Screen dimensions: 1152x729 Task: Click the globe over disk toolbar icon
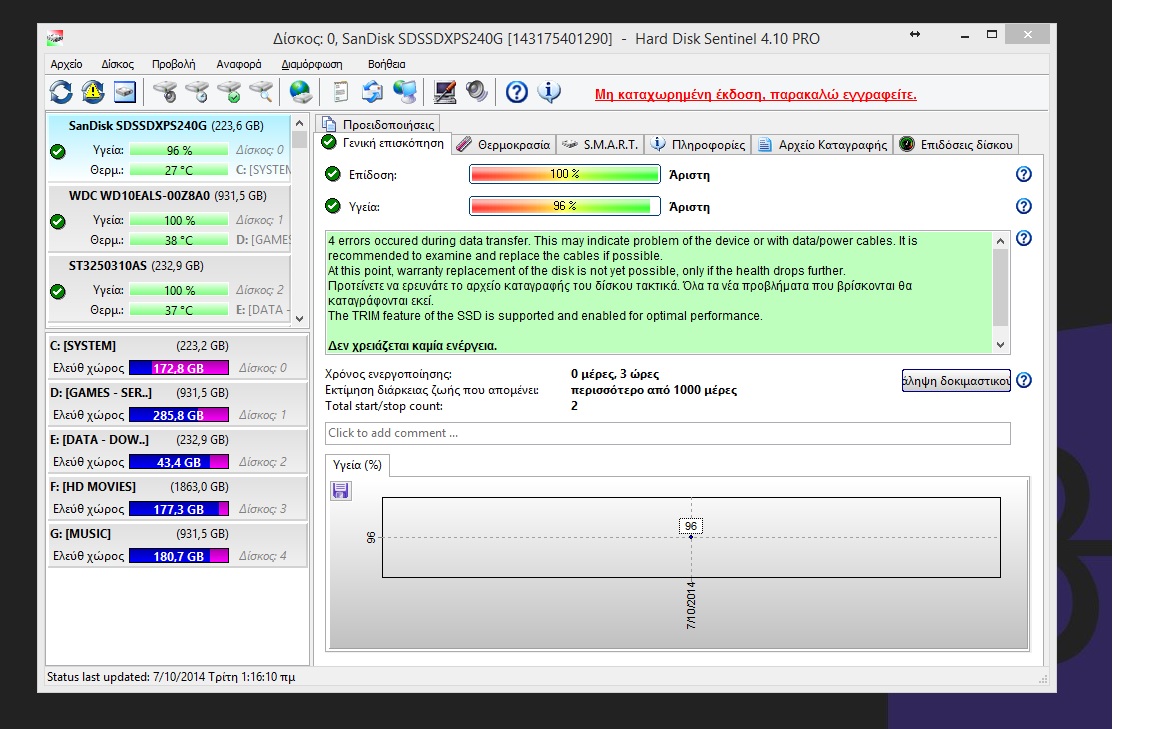click(x=300, y=92)
